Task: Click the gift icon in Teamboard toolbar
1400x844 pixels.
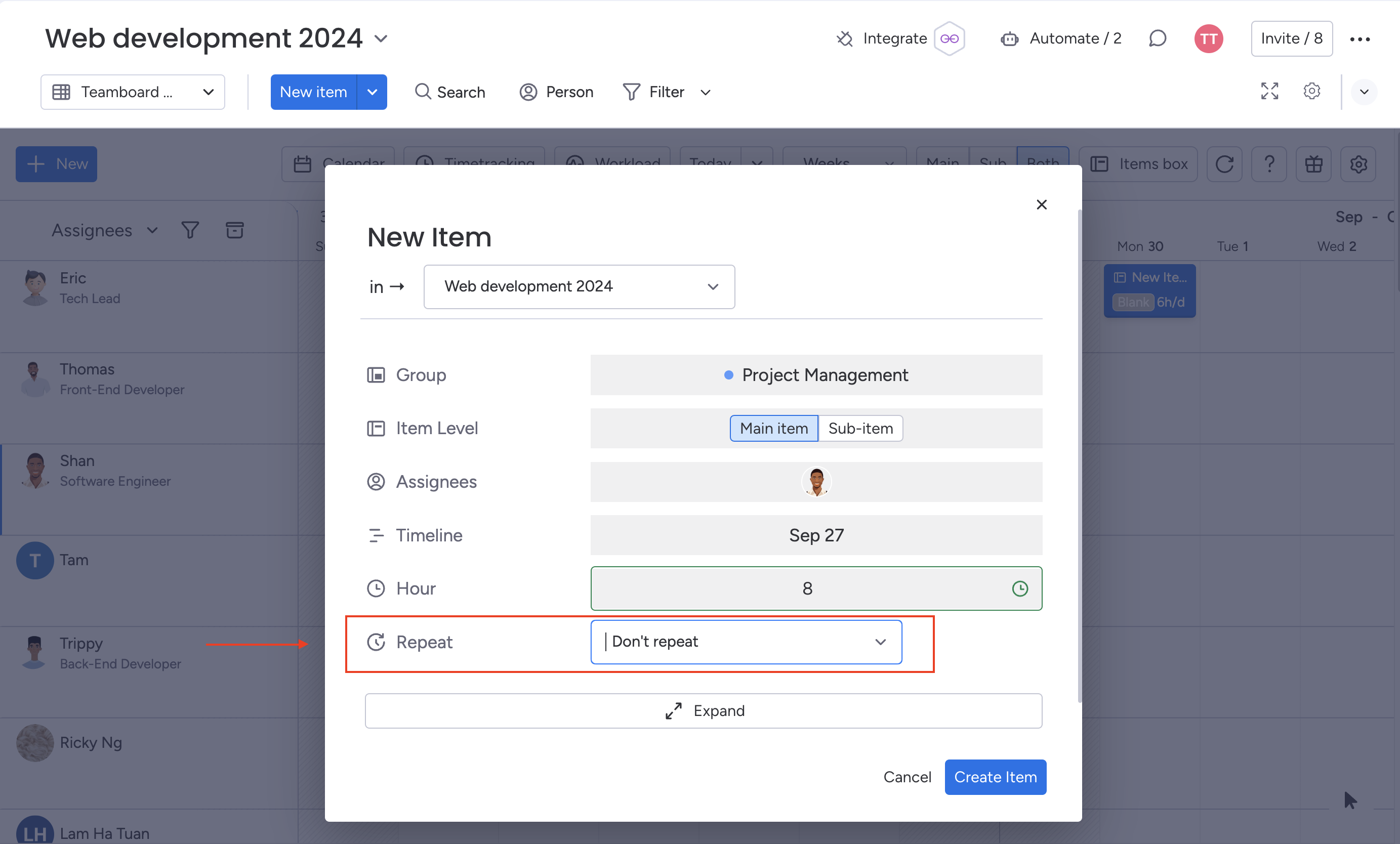Action: pos(1313,164)
